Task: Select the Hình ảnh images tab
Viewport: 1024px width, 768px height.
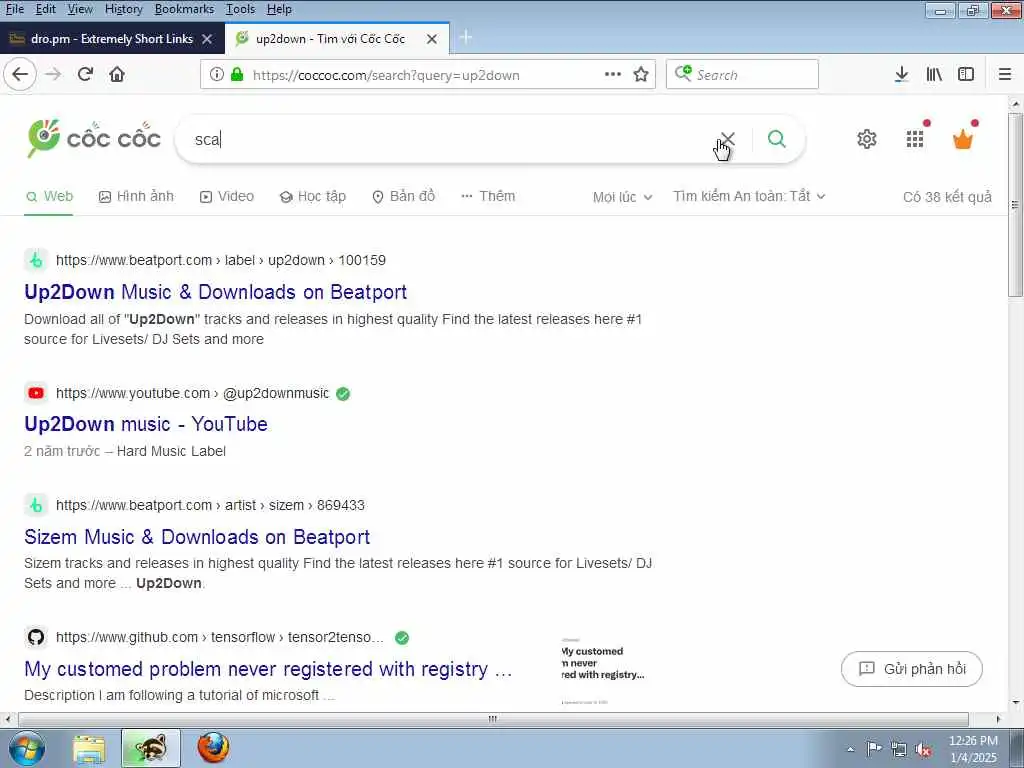Action: pyautogui.click(x=136, y=196)
